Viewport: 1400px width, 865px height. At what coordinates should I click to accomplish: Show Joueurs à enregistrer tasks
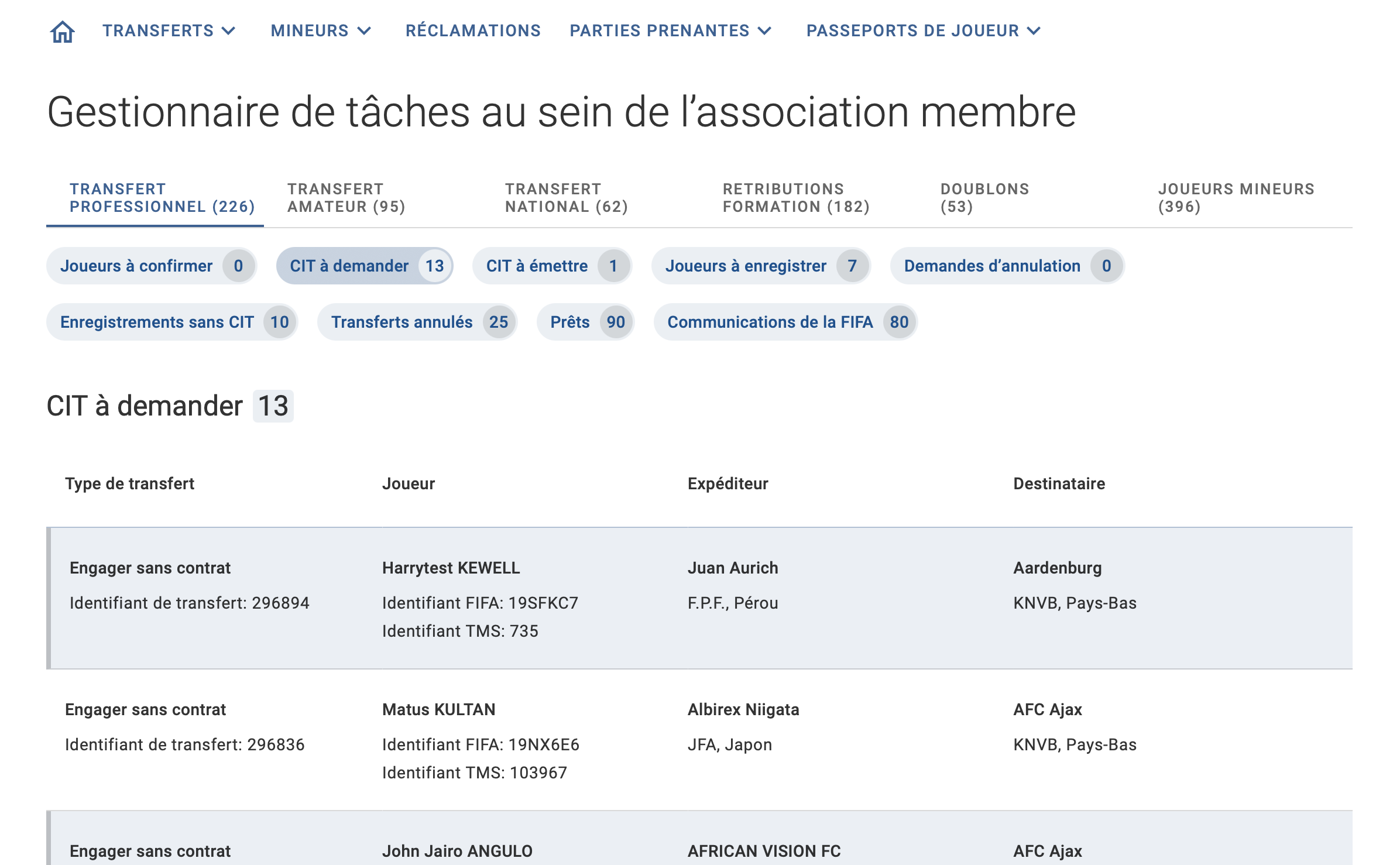coord(761,266)
